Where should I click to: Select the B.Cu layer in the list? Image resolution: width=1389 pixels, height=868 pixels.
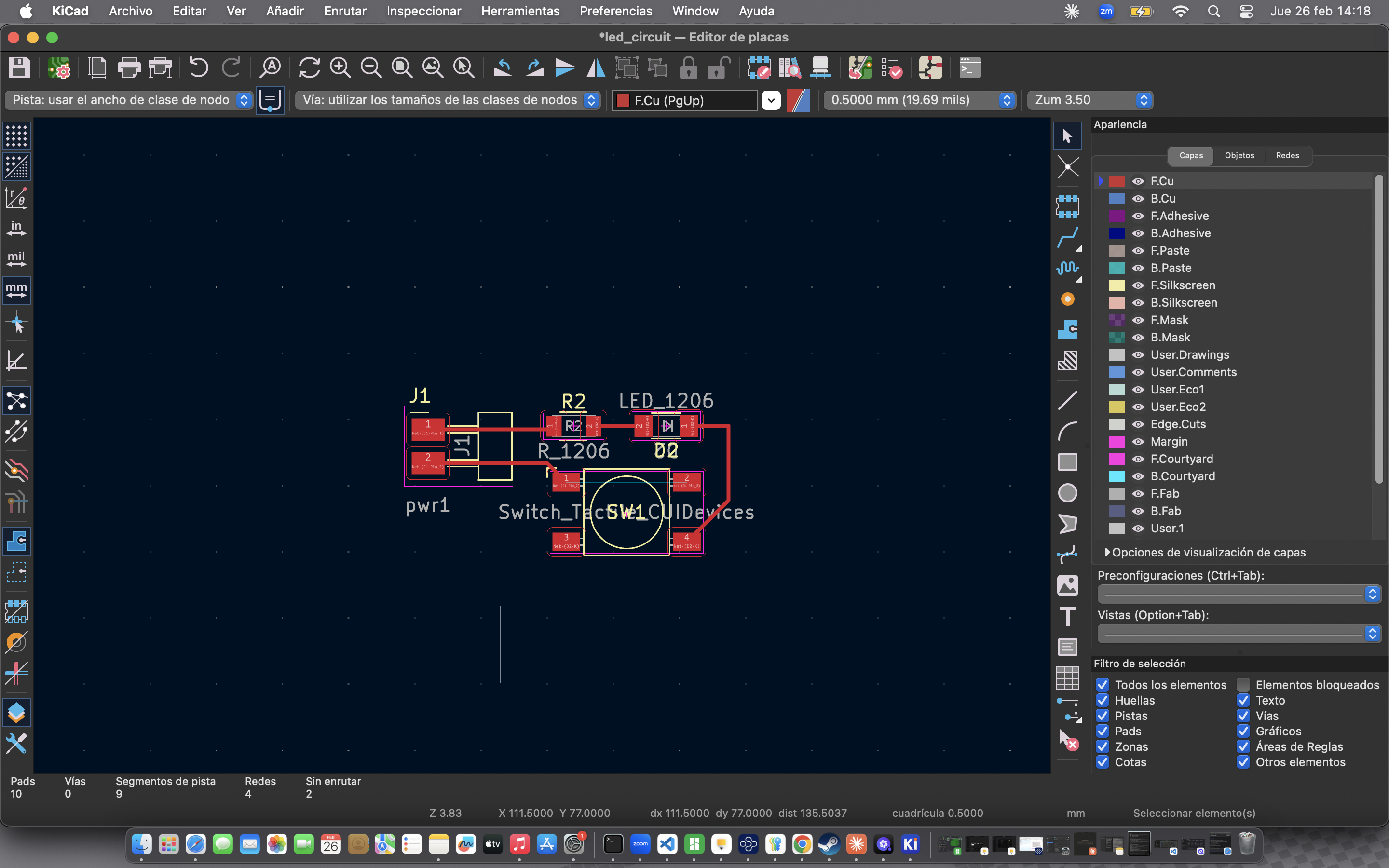[1163, 198]
